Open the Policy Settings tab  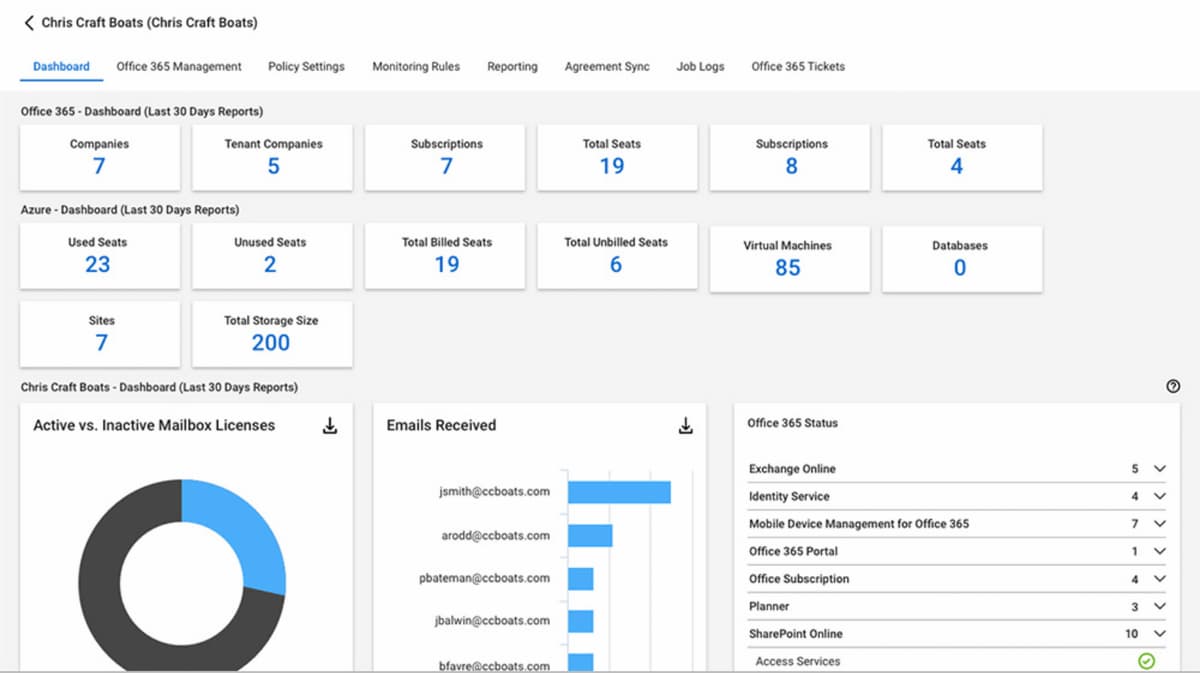click(x=306, y=67)
